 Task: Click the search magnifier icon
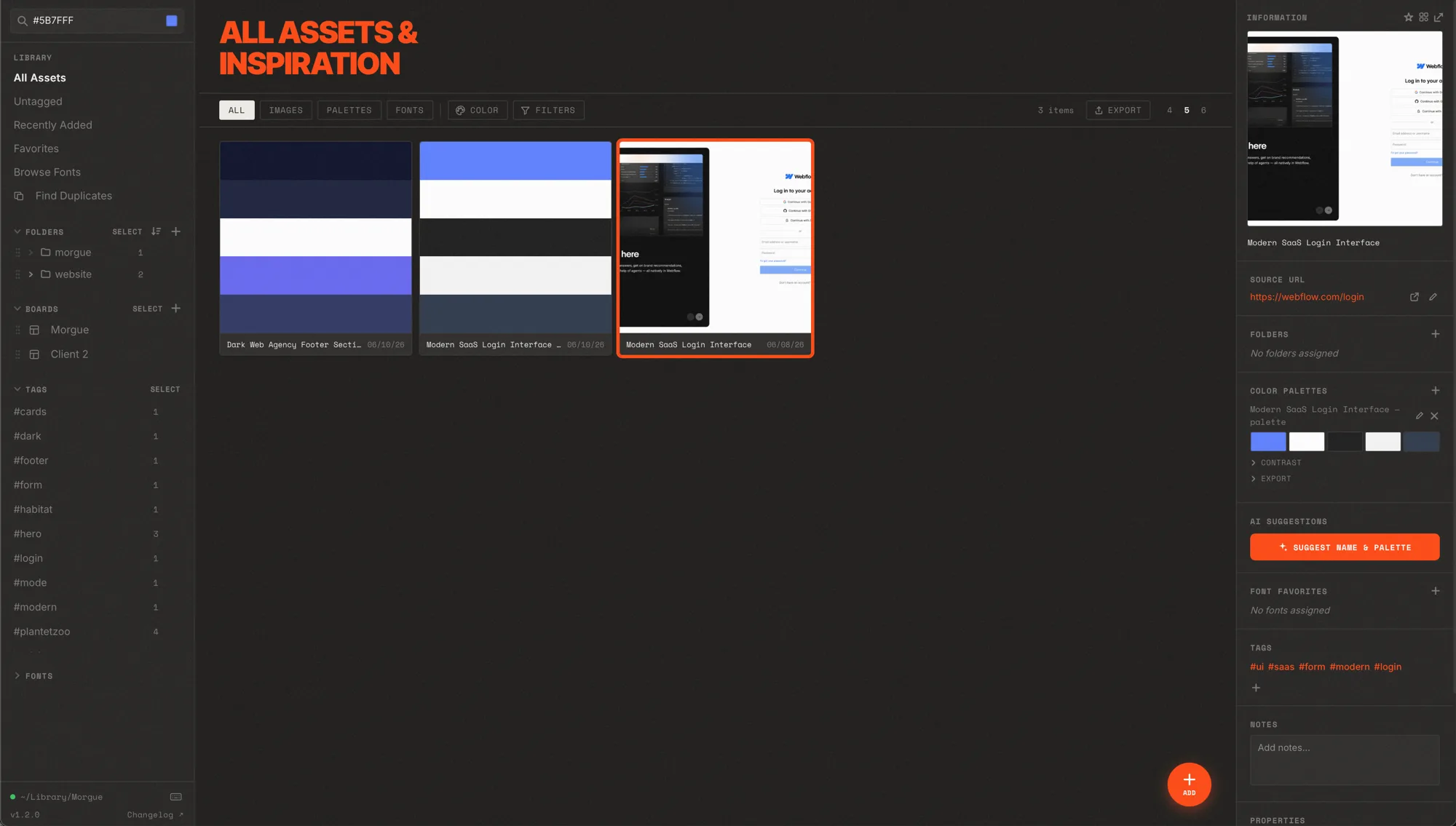pos(23,20)
